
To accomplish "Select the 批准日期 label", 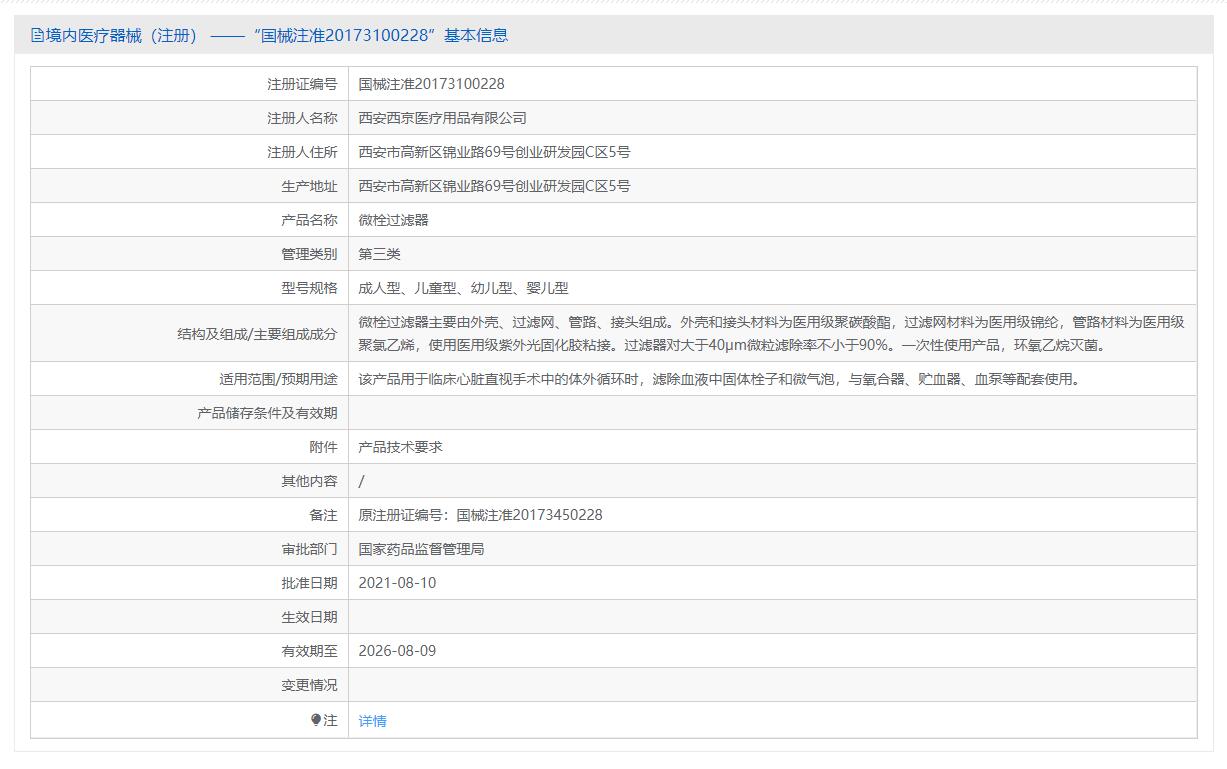I will pyautogui.click(x=309, y=584).
